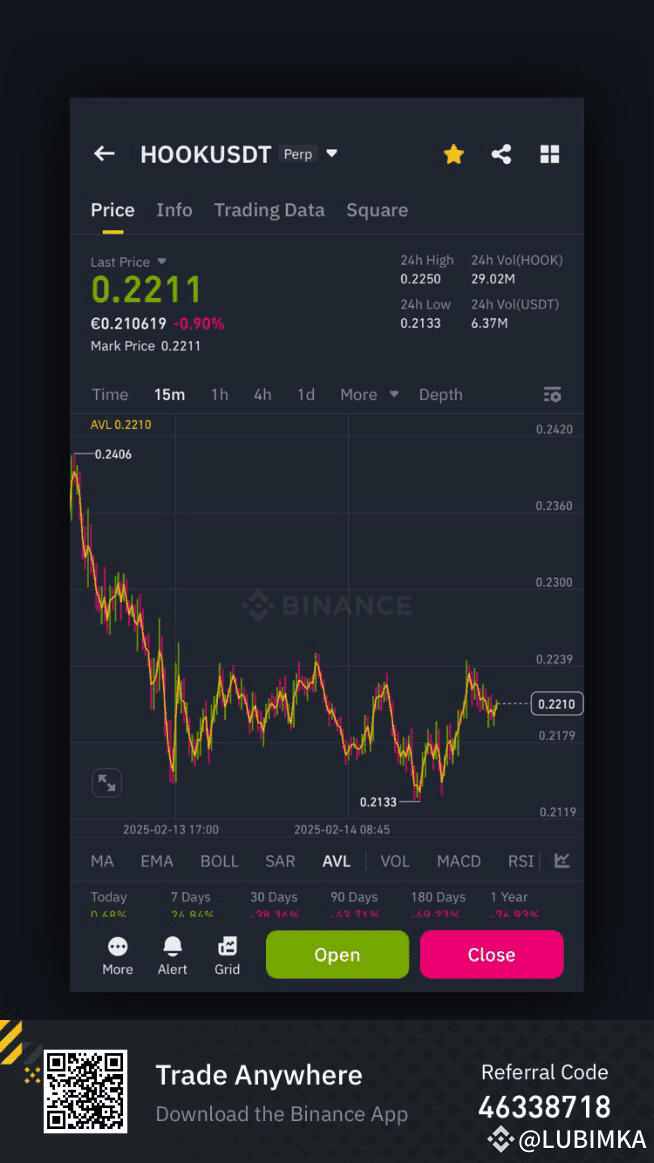Activate the MACD indicator
The width and height of the screenshot is (654, 1163).
click(458, 861)
